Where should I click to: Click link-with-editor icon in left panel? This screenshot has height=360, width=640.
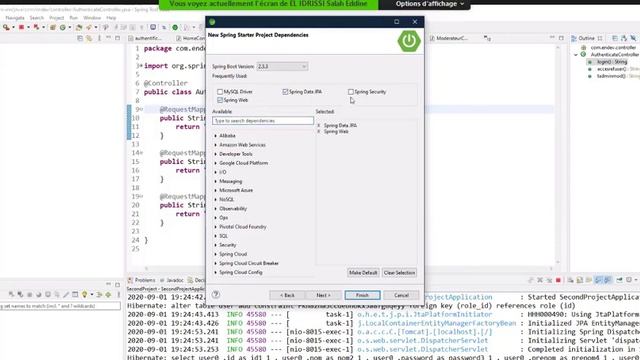(89, 38)
